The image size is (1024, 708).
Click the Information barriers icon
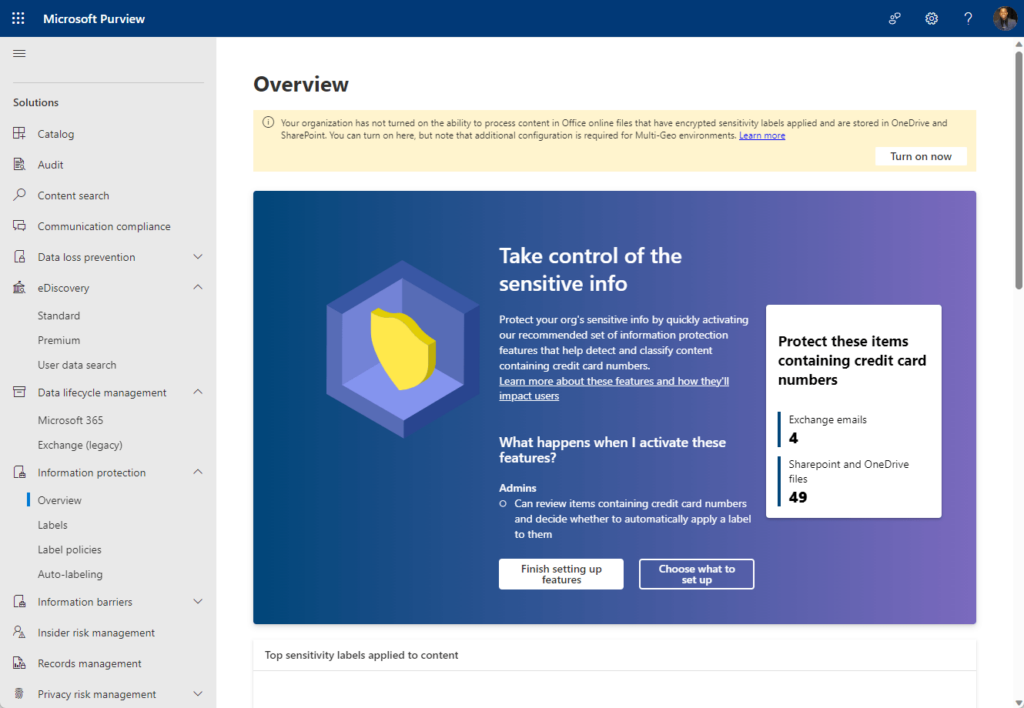[x=20, y=602]
